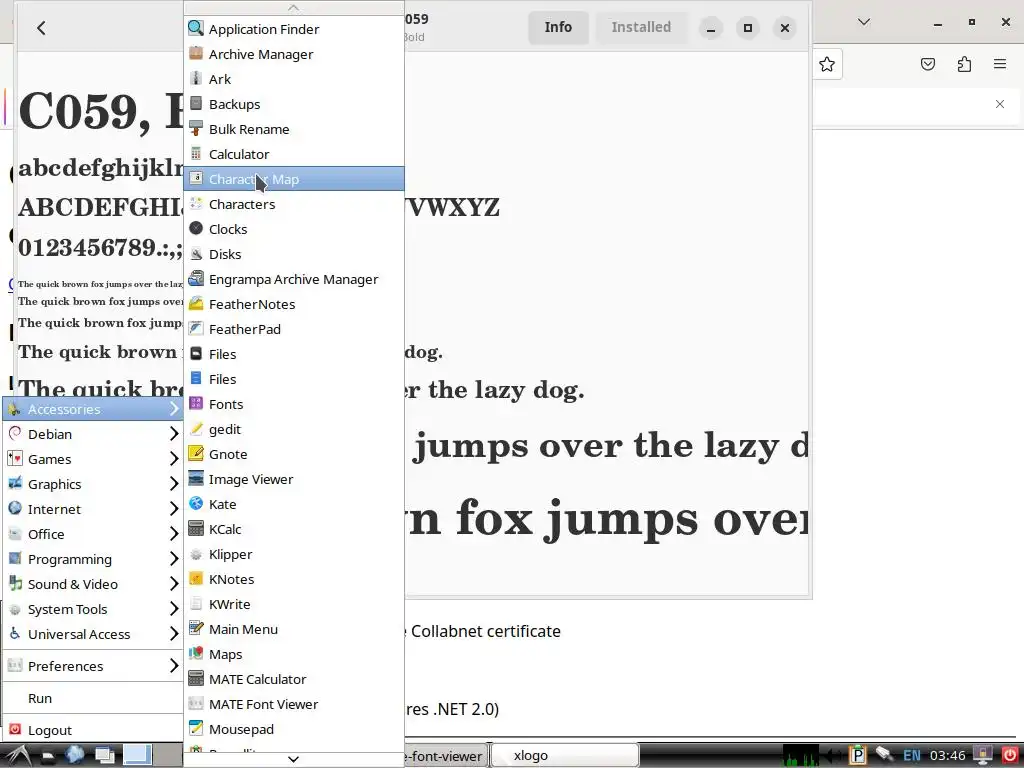Bookmark page with star icon in browser
Image resolution: width=1024 pixels, height=768 pixels.
827,64
